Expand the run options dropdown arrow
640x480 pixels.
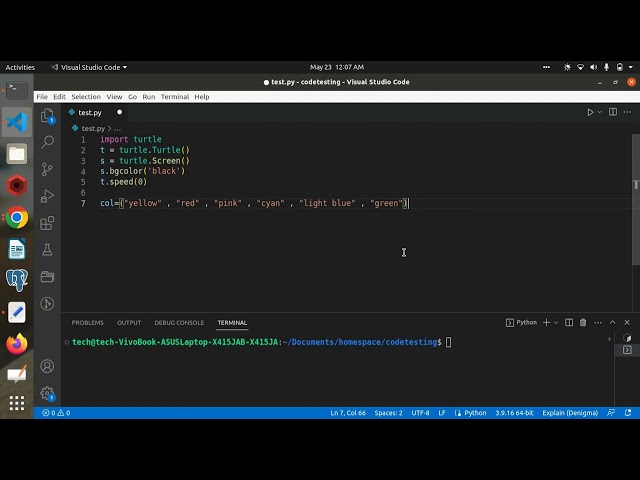tap(600, 112)
